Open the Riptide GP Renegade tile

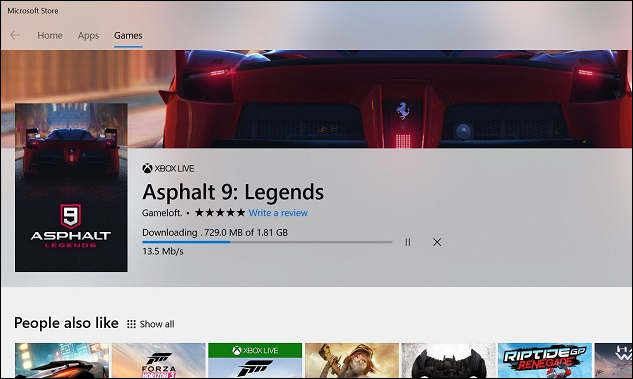pos(545,361)
